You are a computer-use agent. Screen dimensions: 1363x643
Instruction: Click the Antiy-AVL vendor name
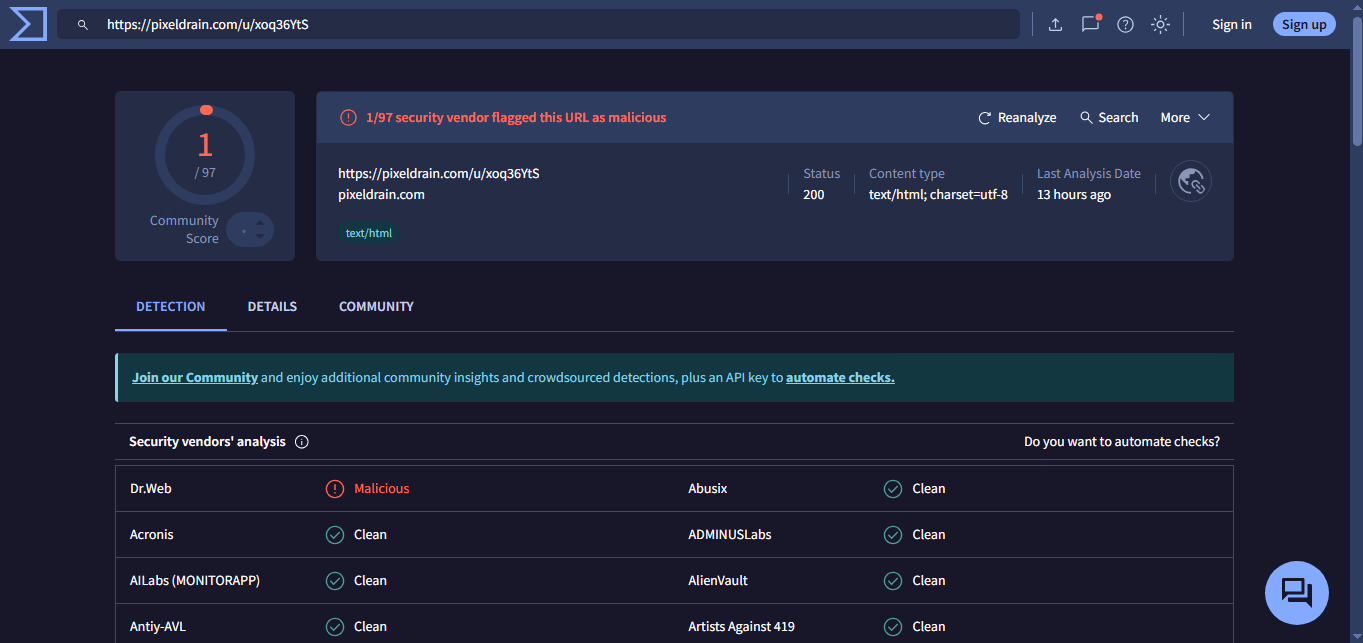click(158, 627)
